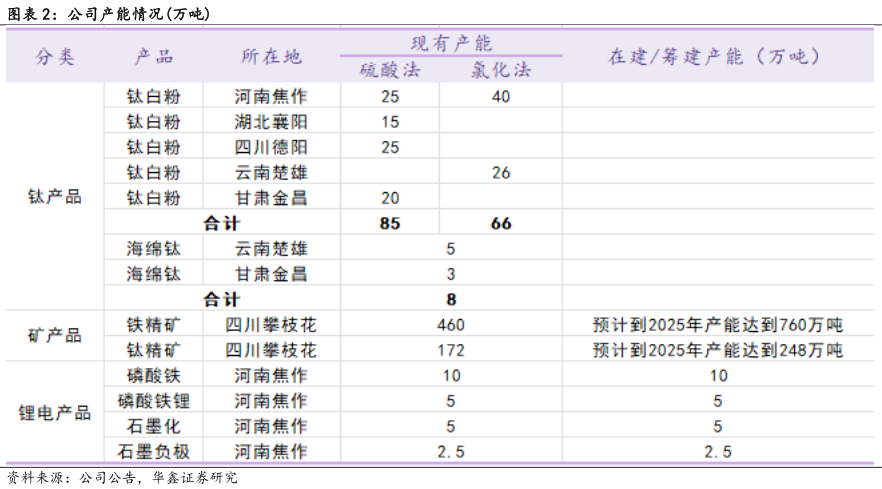Select the 现有产能 header cell

[x=451, y=43]
